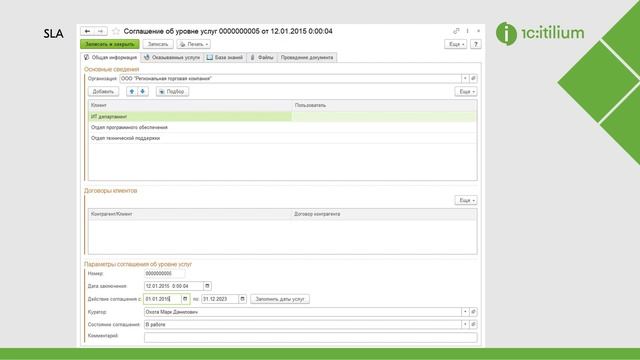
Task: Click the agreement end date field 31.12.2023
Action: [x=220, y=299]
